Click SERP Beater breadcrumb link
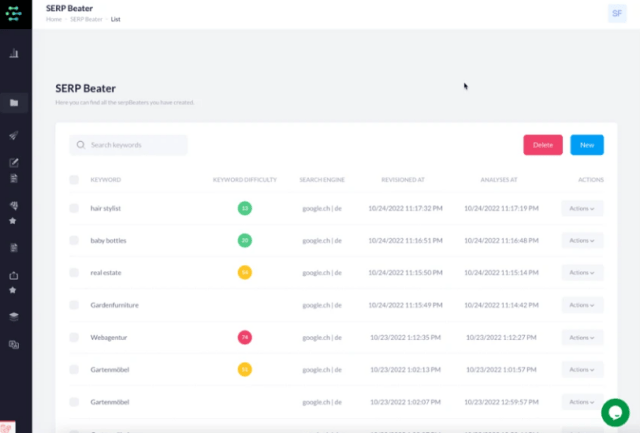The image size is (640, 433). 84,19
